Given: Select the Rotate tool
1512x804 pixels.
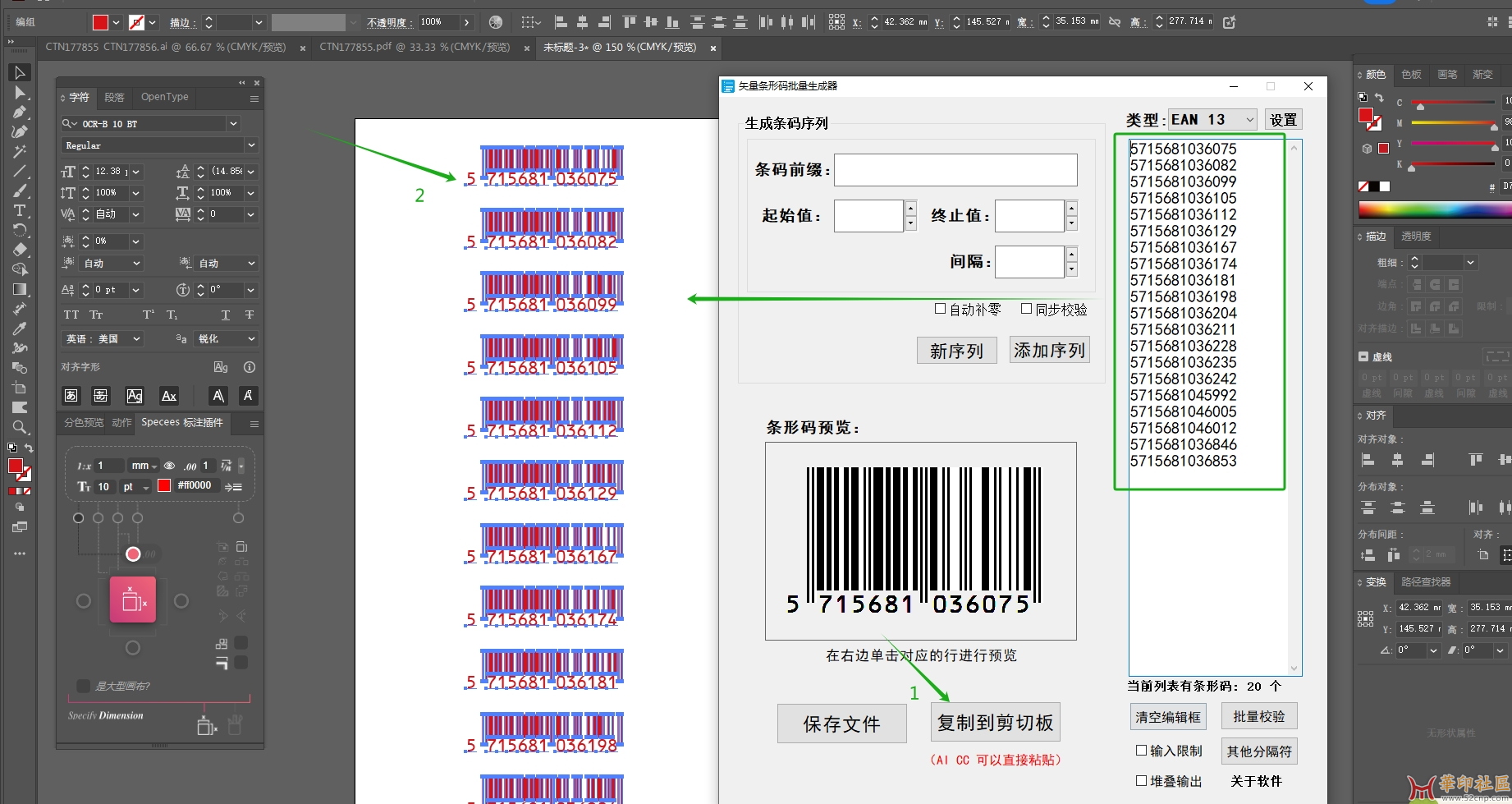Looking at the screenshot, I should [x=20, y=230].
